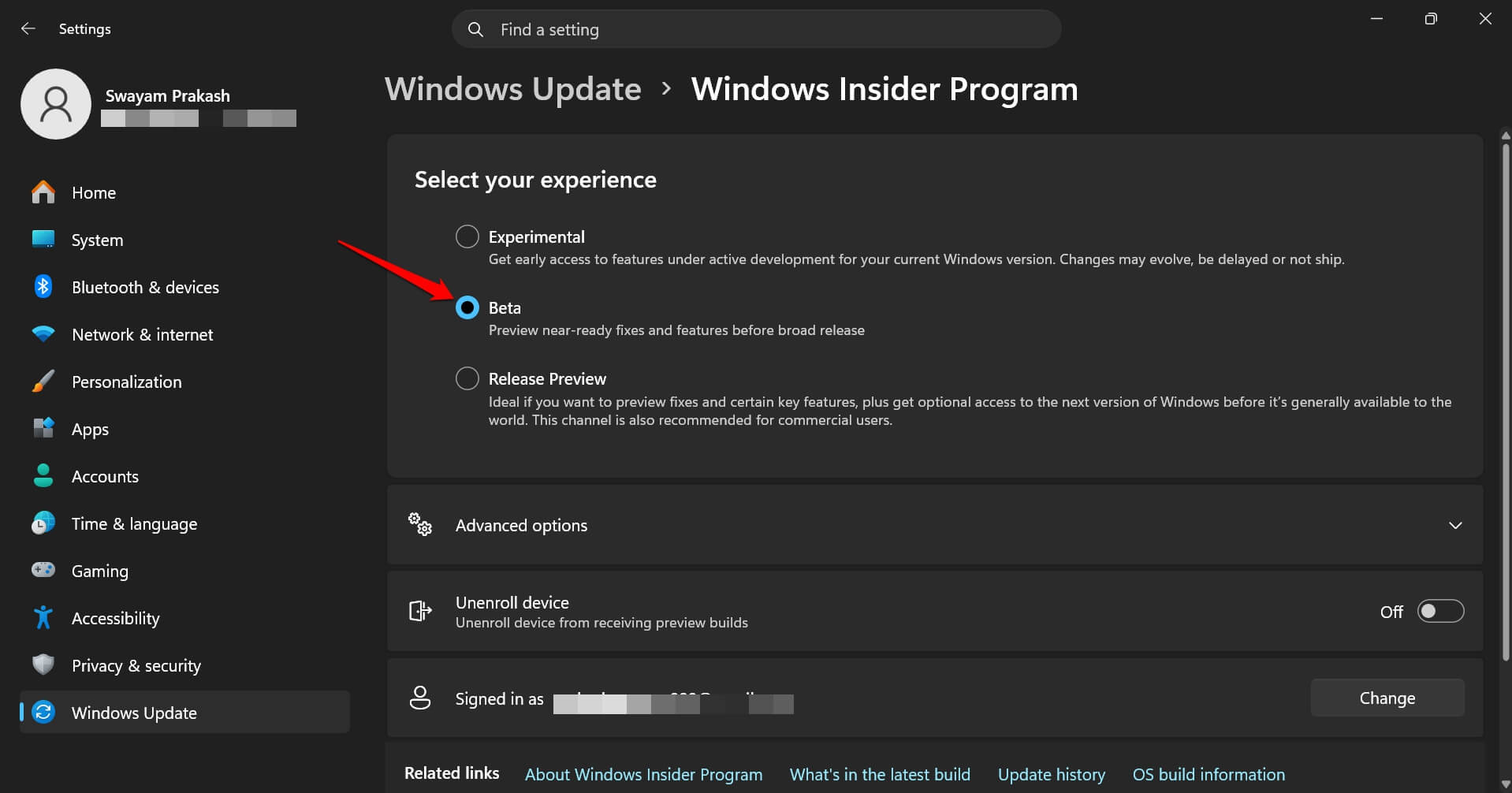Expand Advanced options chevron
Image resolution: width=1512 pixels, height=793 pixels.
1455,525
